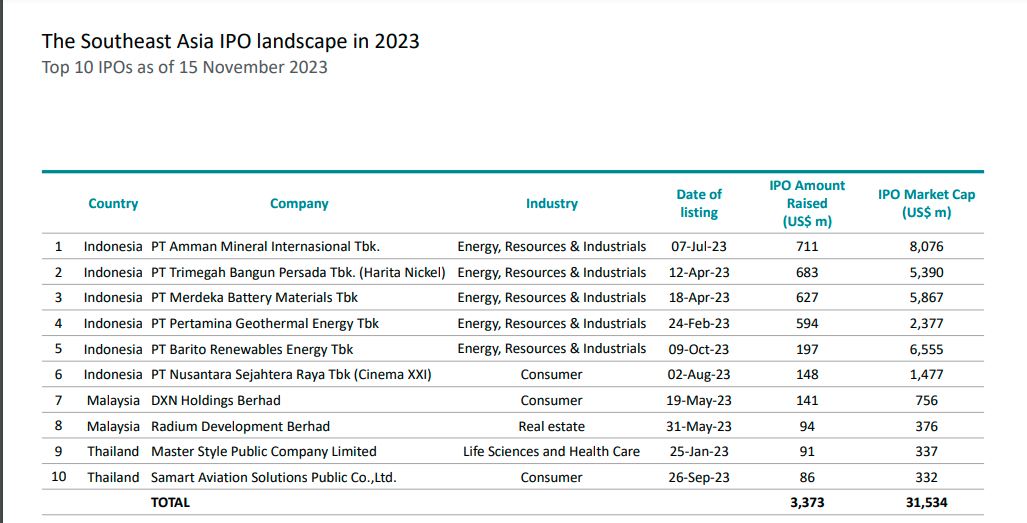Image resolution: width=1027 pixels, height=523 pixels.
Task: Select Samart Aviation Solutions Public Co.,Ltd.
Action: (273, 477)
